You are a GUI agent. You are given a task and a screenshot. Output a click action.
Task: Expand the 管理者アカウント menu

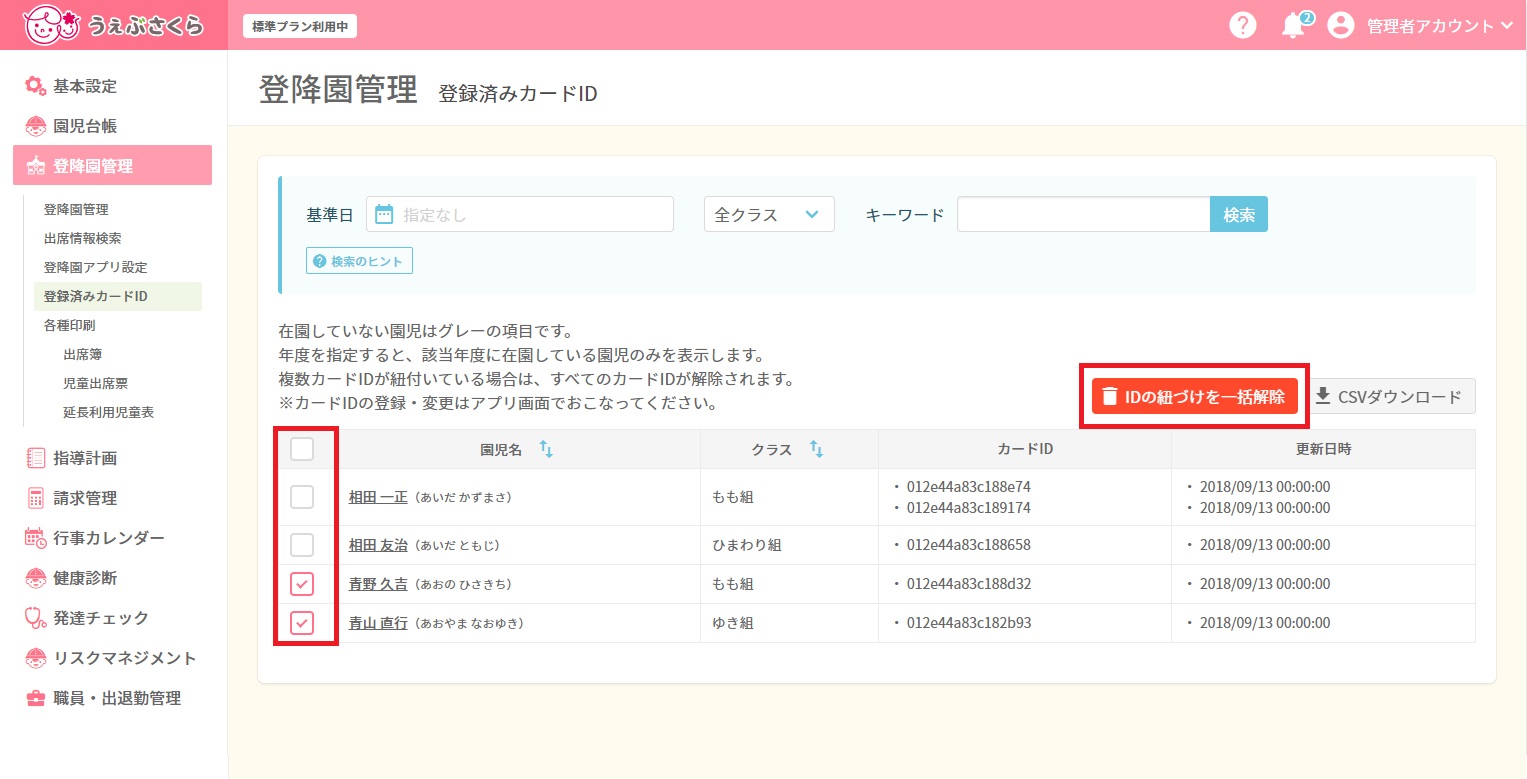point(1441,27)
